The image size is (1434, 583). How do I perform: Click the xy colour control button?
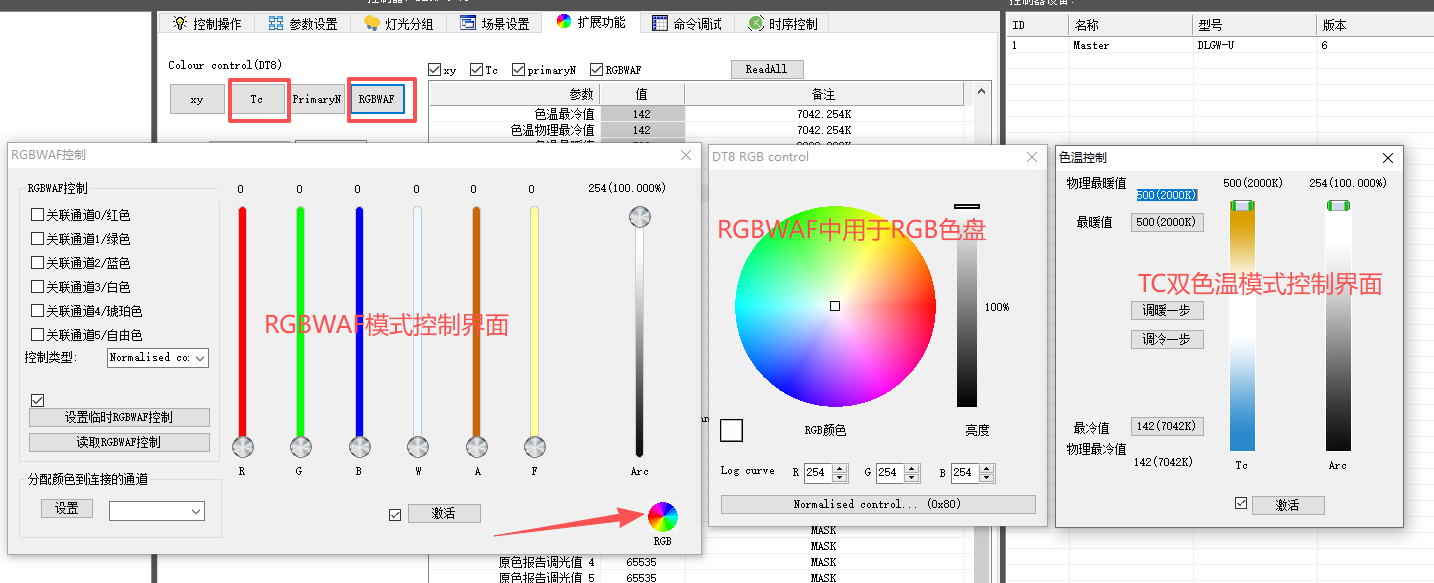pyautogui.click(x=197, y=99)
